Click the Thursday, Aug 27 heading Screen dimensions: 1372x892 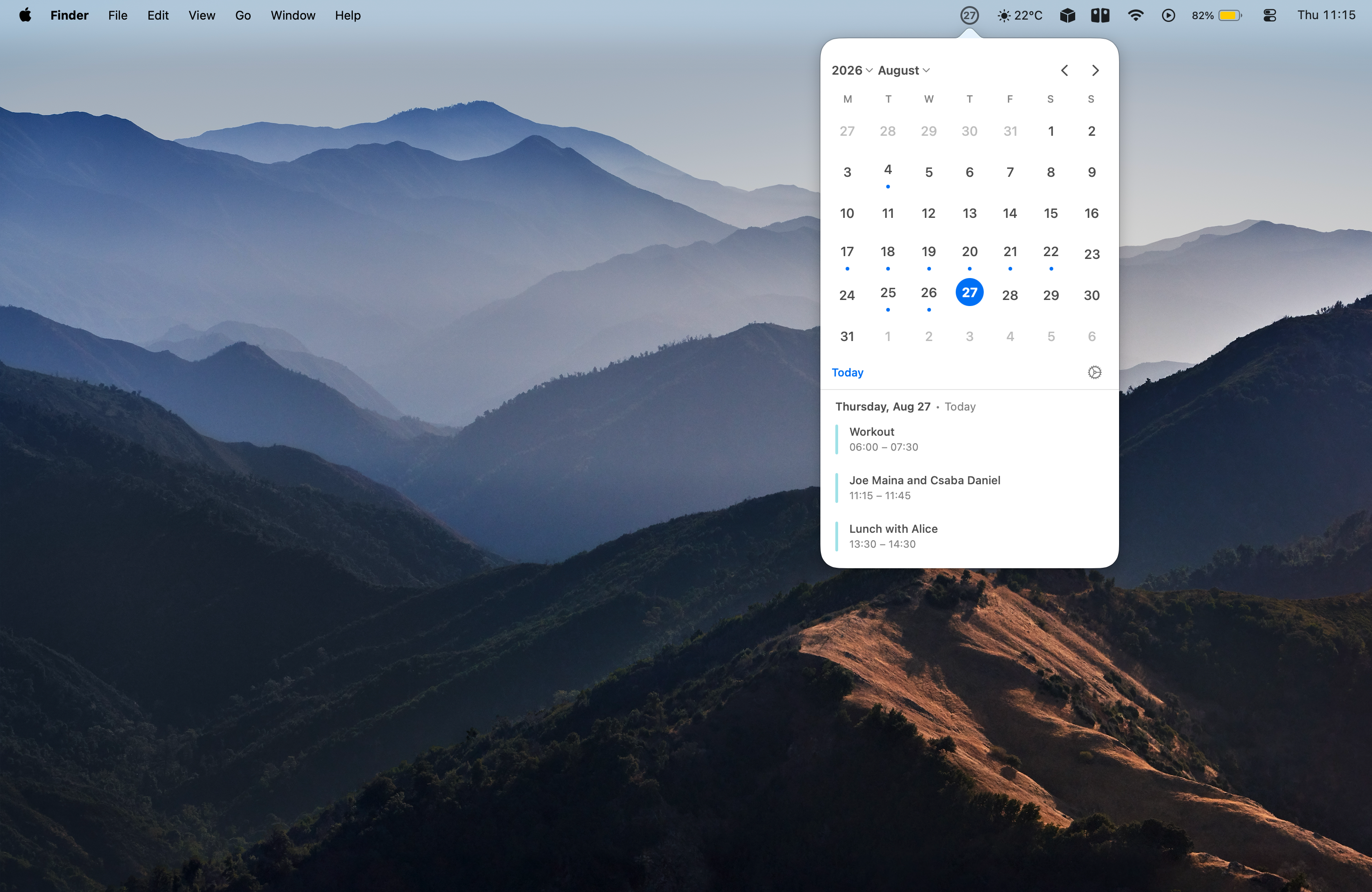(882, 406)
